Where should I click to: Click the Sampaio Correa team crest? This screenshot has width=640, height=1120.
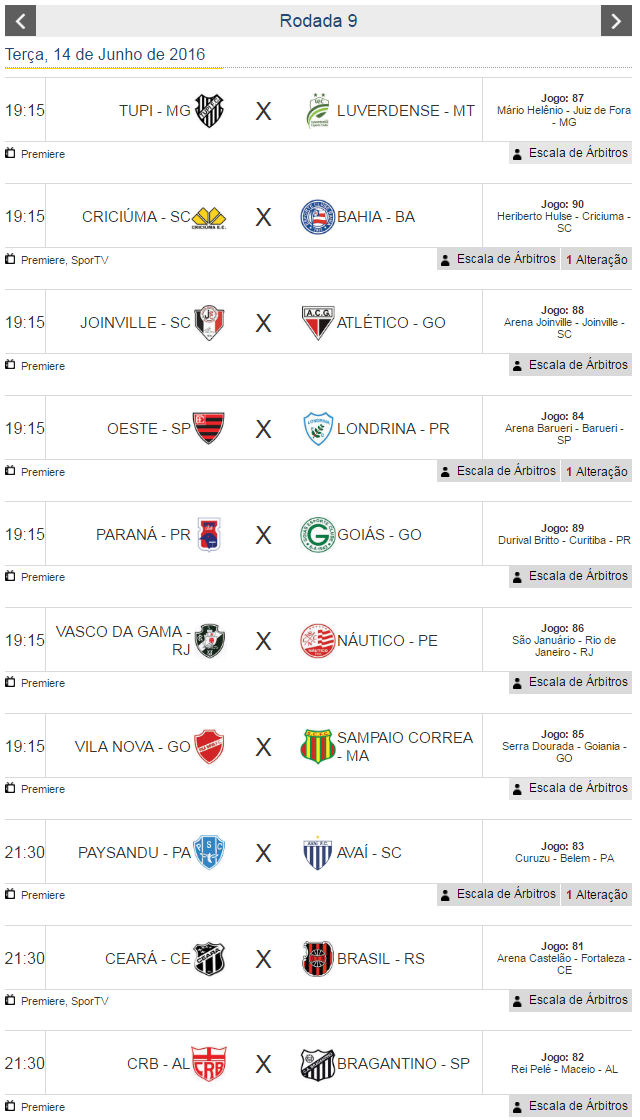(x=317, y=746)
